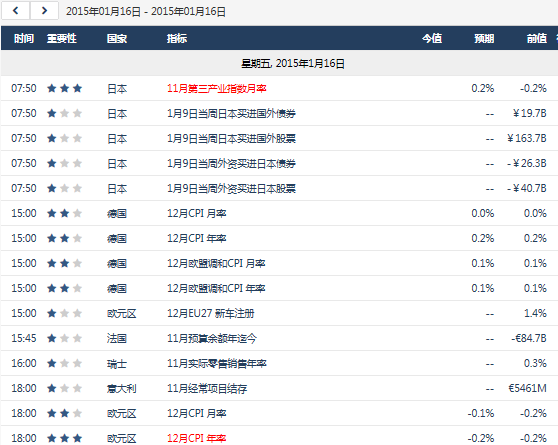Viewport: 558px width, 445px height.
Task: Click the previous value 0.3% in 瑞士 row
Action: click(x=535, y=363)
